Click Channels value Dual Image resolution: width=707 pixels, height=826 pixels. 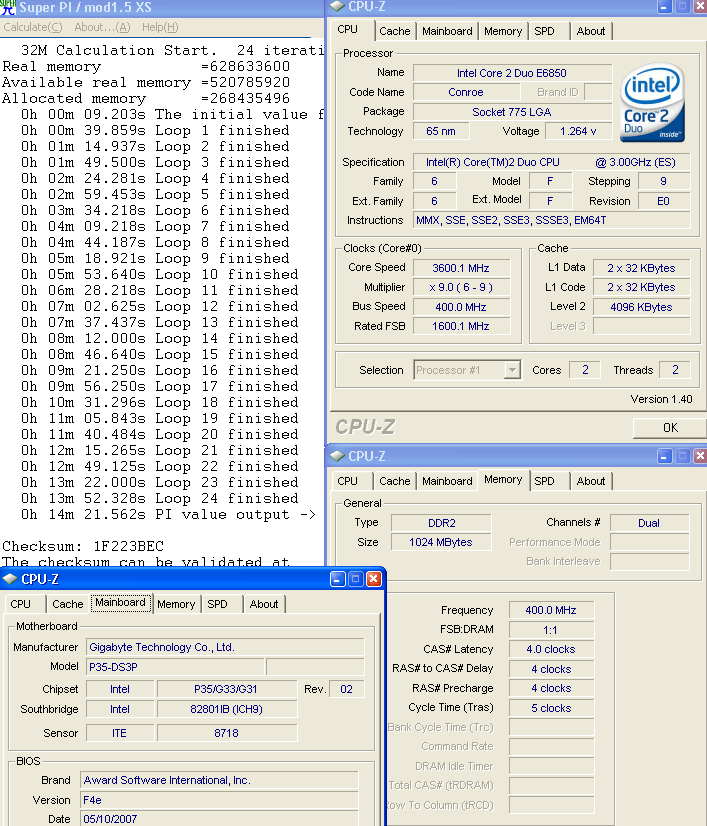[649, 523]
